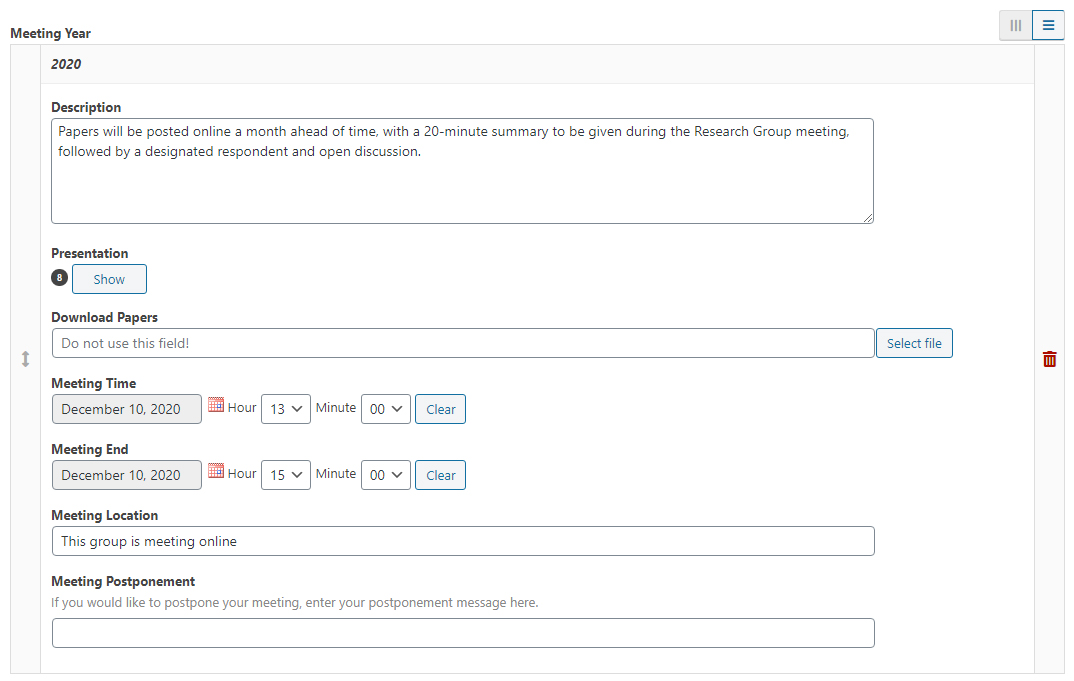Expand the Meeting End Hour dropdown
The width and height of the screenshot is (1074, 681).
(286, 475)
